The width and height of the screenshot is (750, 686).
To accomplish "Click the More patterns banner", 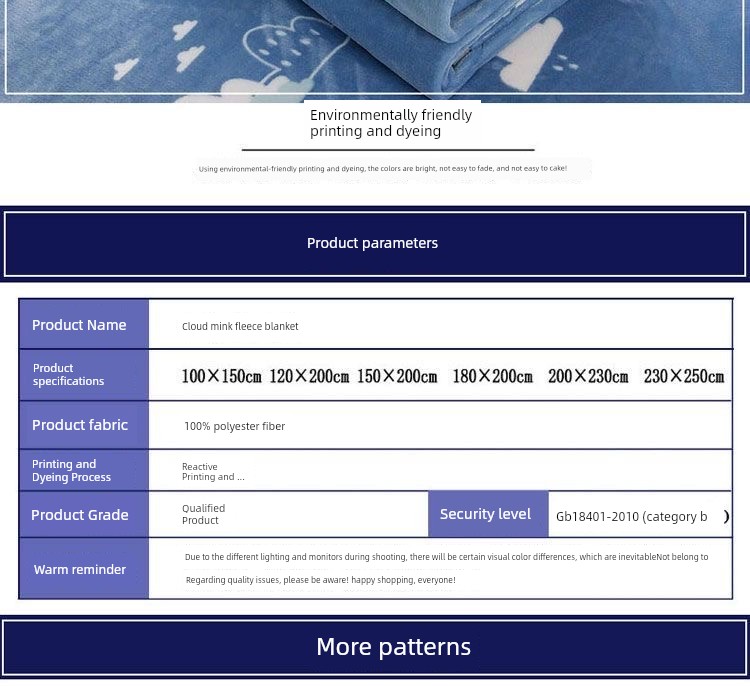I will point(393,647).
